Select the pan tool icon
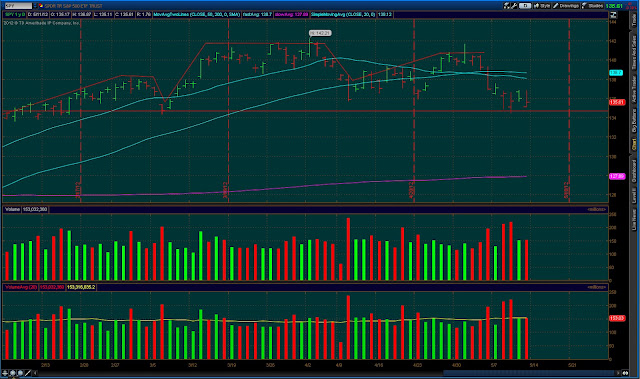 click(x=5, y=373)
